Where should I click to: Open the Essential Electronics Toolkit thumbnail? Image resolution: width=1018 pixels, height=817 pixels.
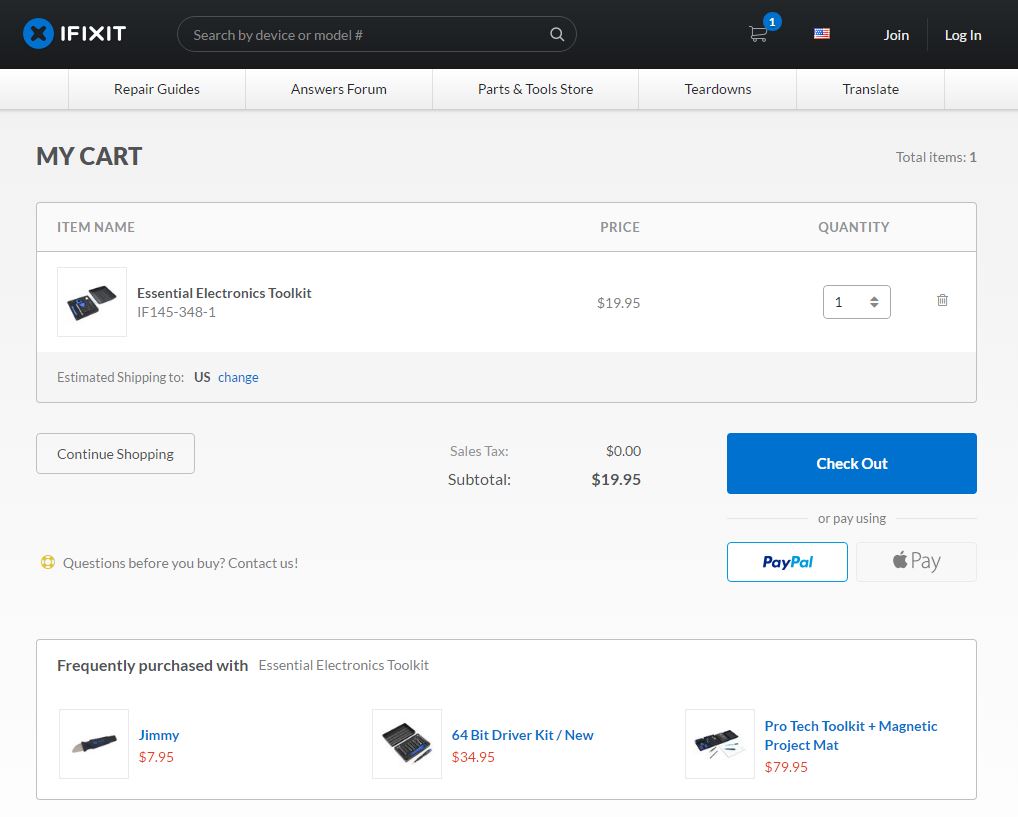coord(92,302)
